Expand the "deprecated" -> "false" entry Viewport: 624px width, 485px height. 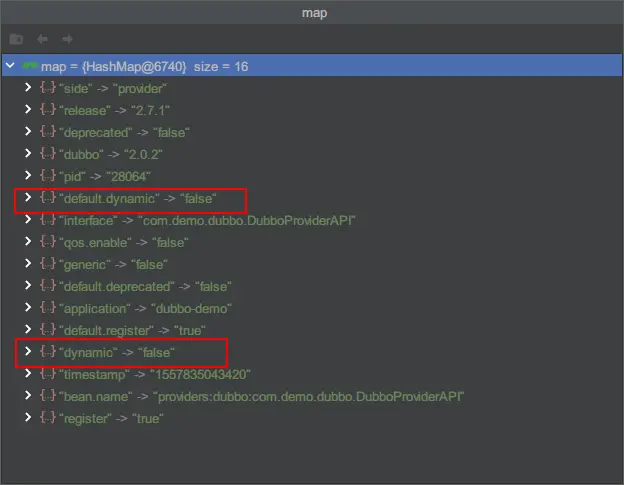[28, 131]
